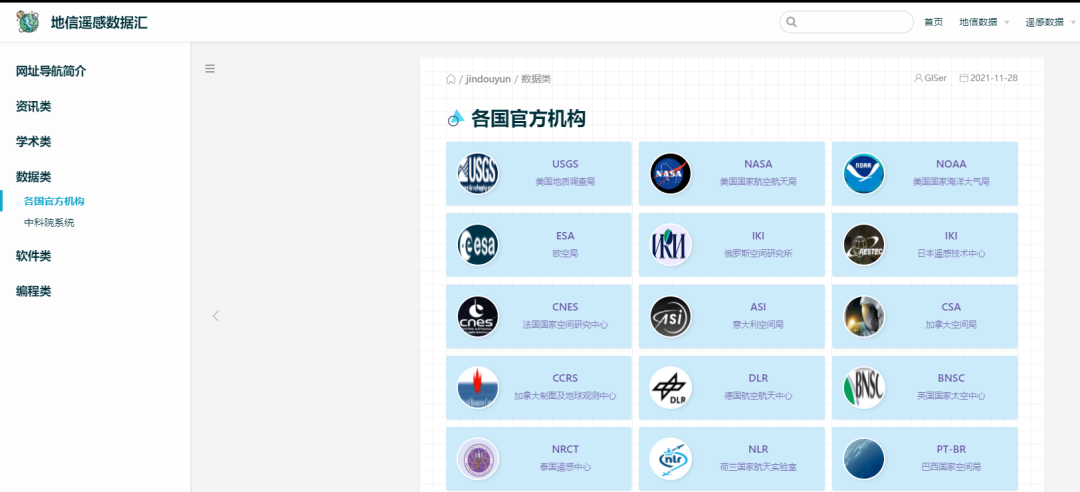Open the CCRS 加拿大制图及地球观测中心 link

tap(539, 387)
